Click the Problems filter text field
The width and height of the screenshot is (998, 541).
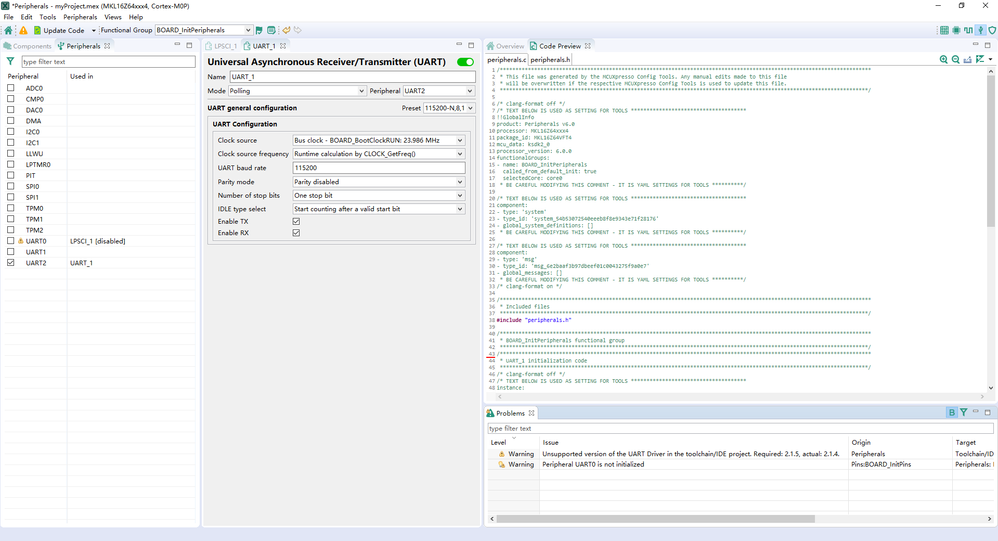(x=740, y=428)
